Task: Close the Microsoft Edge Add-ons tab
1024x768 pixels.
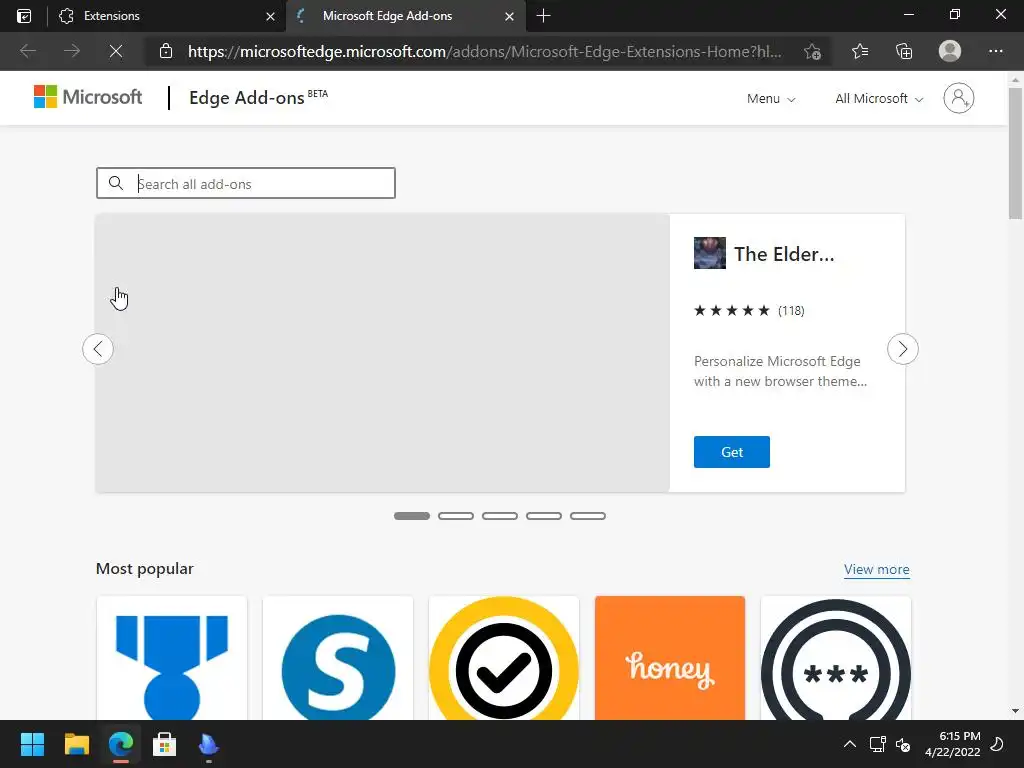Action: (x=509, y=16)
